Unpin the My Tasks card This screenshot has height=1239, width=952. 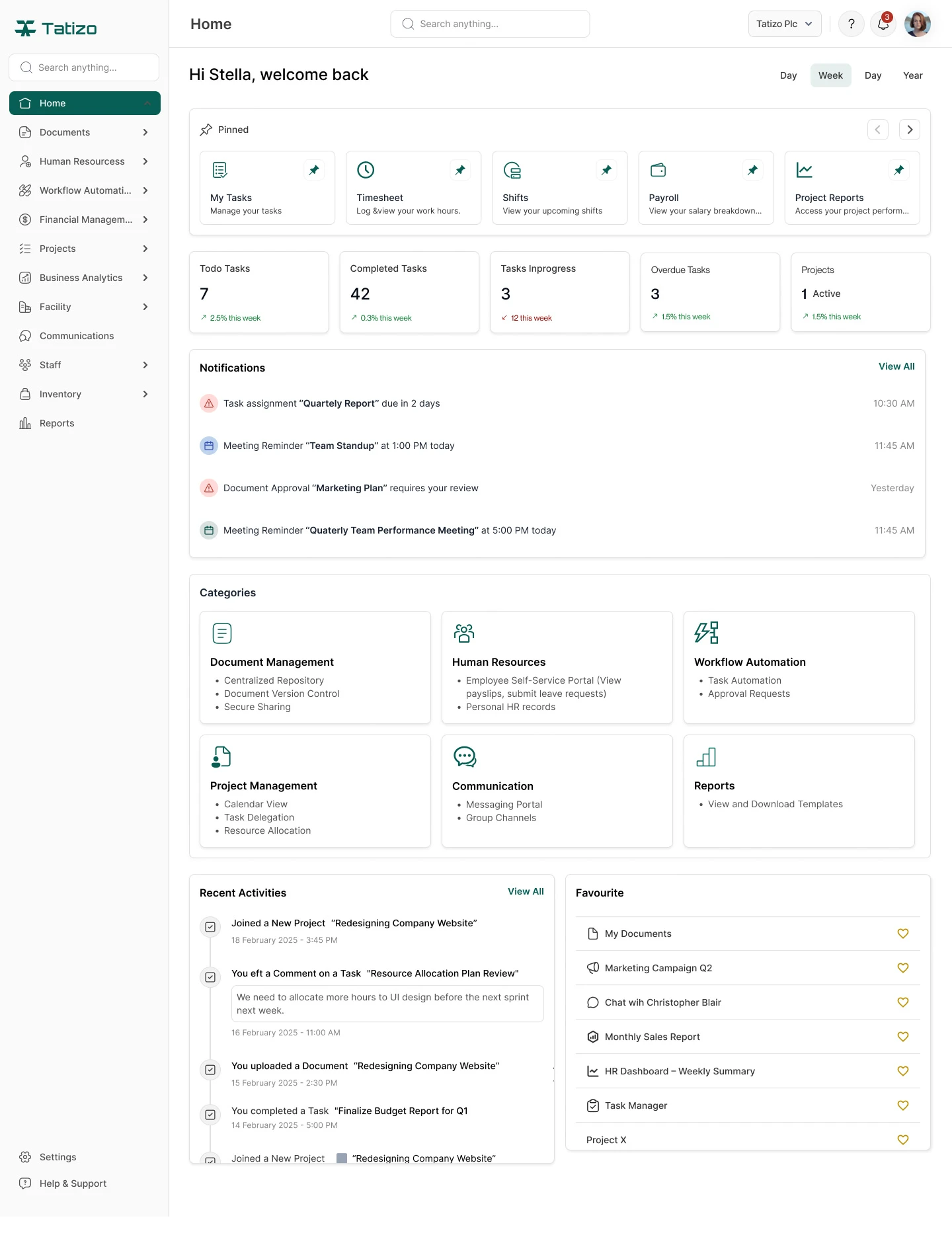coord(314,170)
